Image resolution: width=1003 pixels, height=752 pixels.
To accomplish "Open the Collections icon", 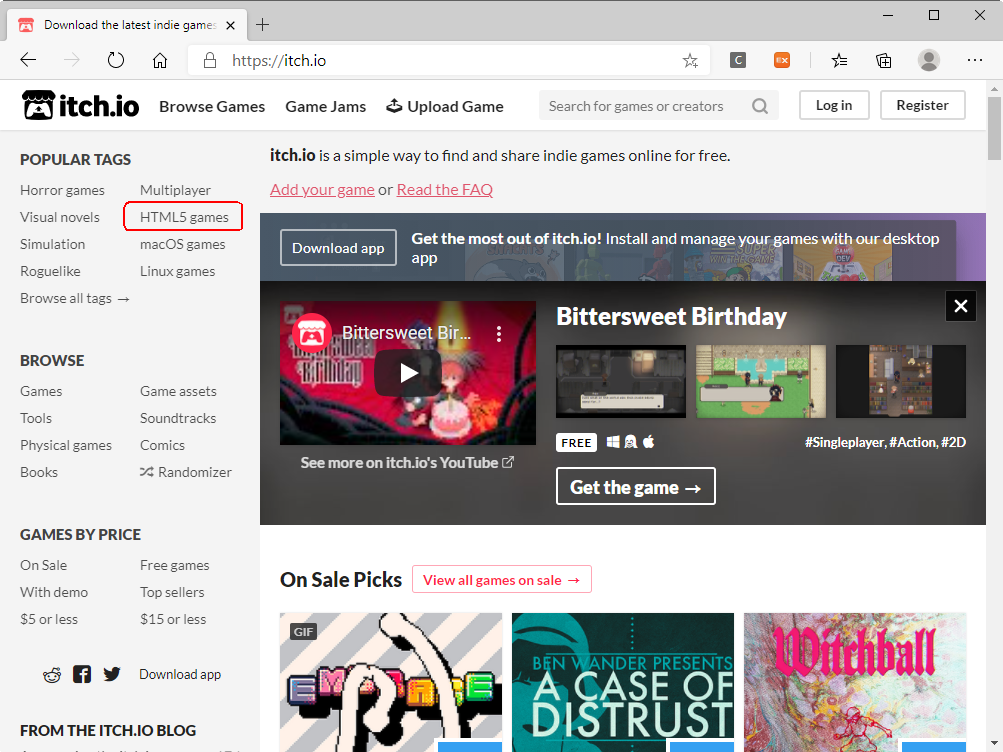I will pos(883,60).
